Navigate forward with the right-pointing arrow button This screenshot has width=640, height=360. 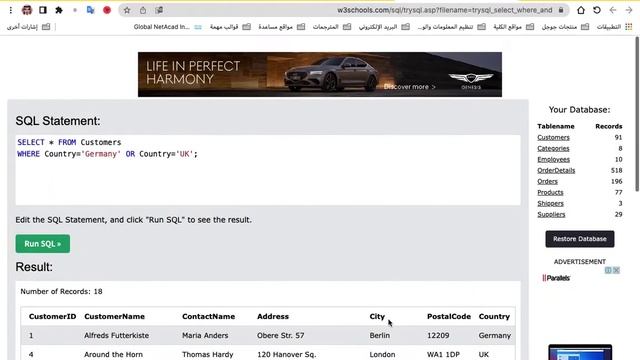629,10
